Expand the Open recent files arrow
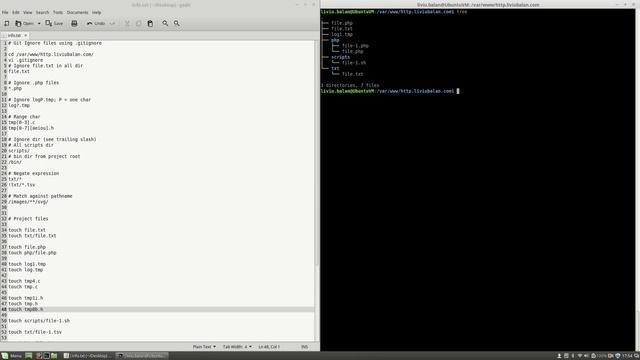Screen dimensions: 640x360 39,23
